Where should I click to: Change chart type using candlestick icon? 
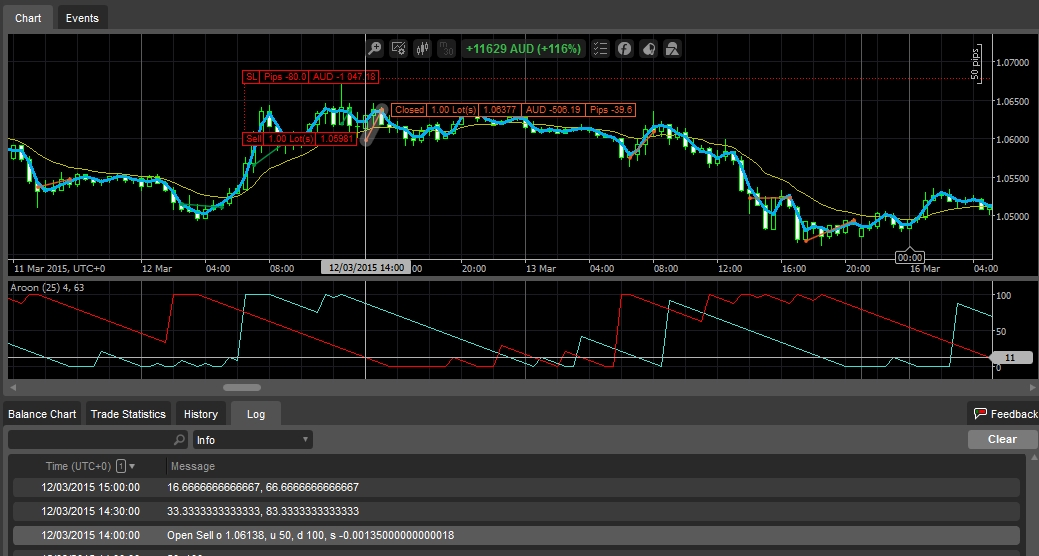422,48
